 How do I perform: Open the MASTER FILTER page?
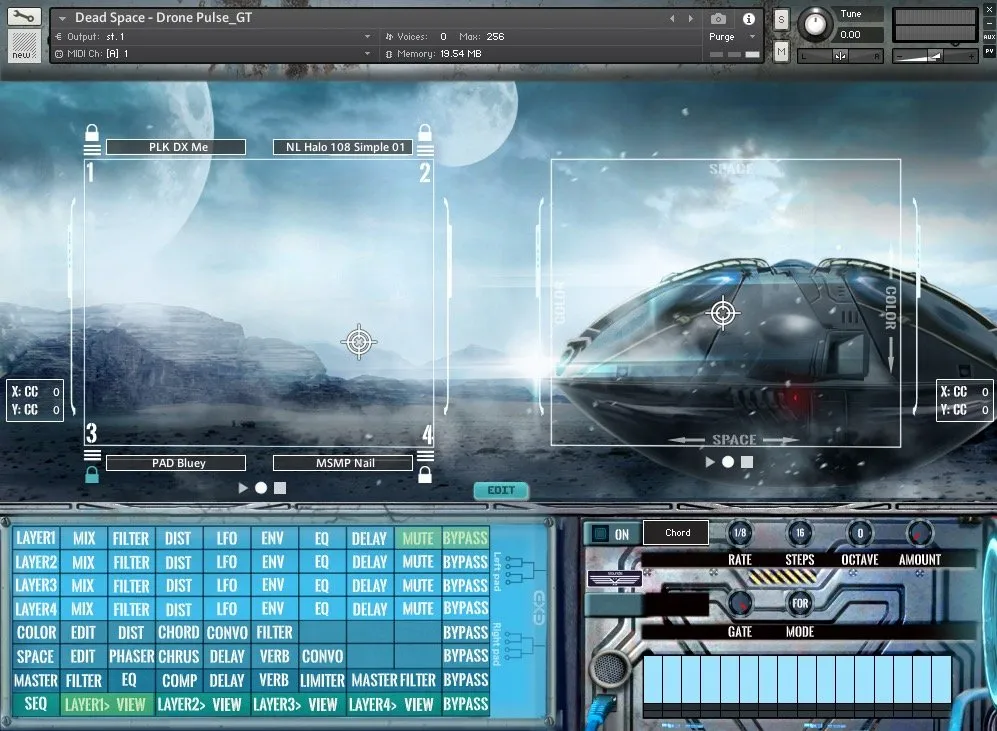(x=394, y=680)
